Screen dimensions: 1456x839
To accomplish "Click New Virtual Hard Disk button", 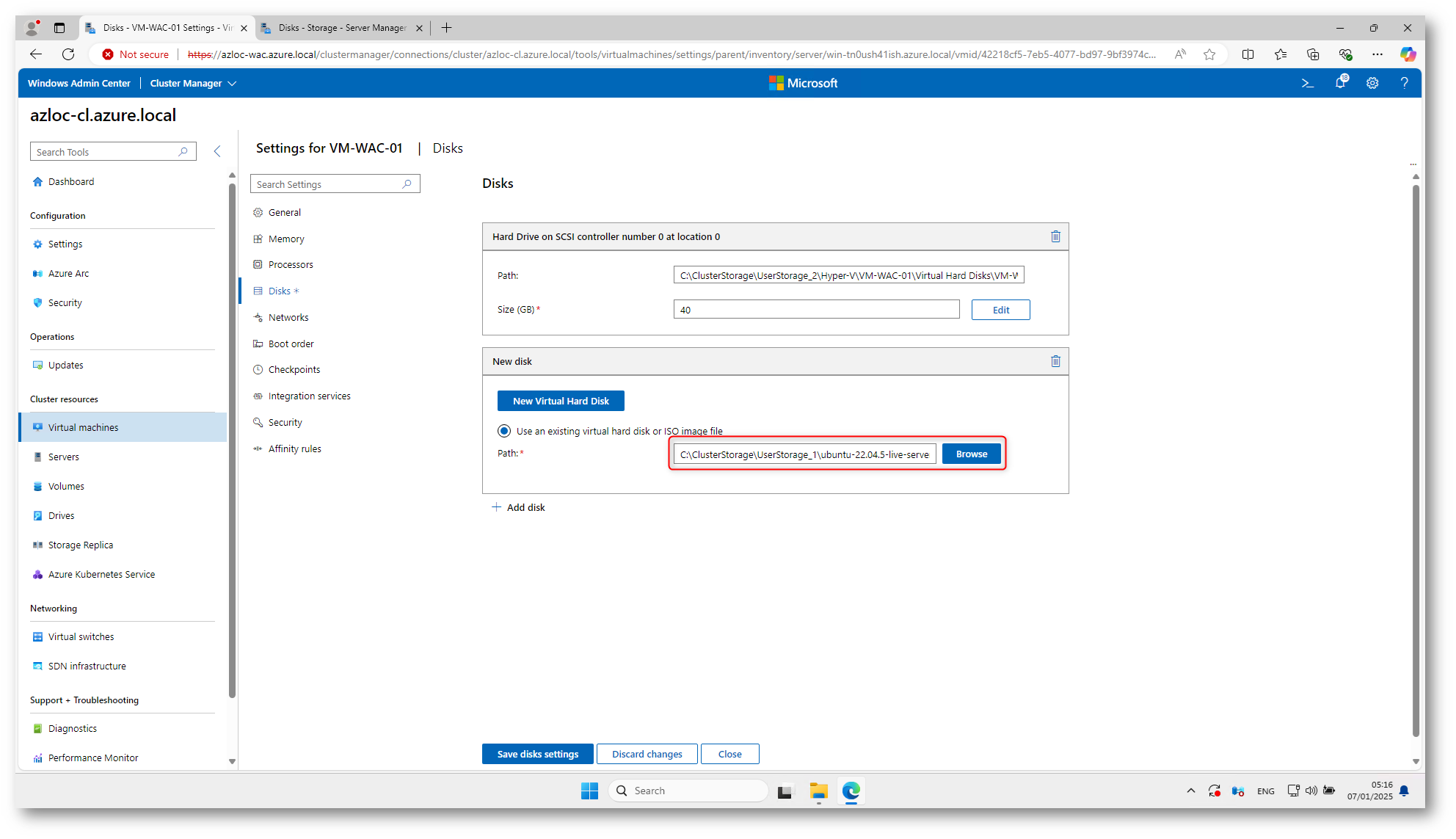I will [561, 401].
